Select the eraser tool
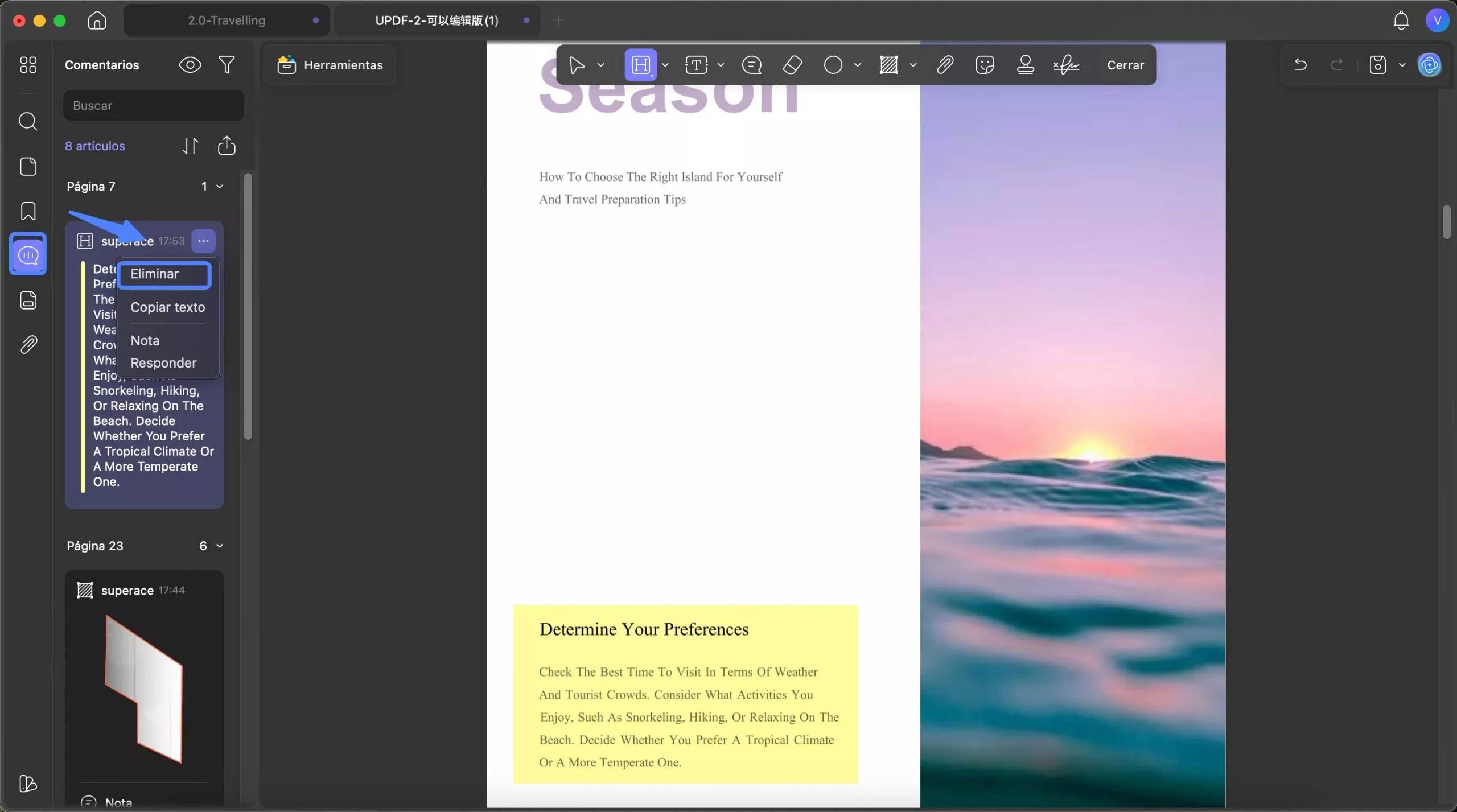The image size is (1457, 812). click(x=792, y=65)
